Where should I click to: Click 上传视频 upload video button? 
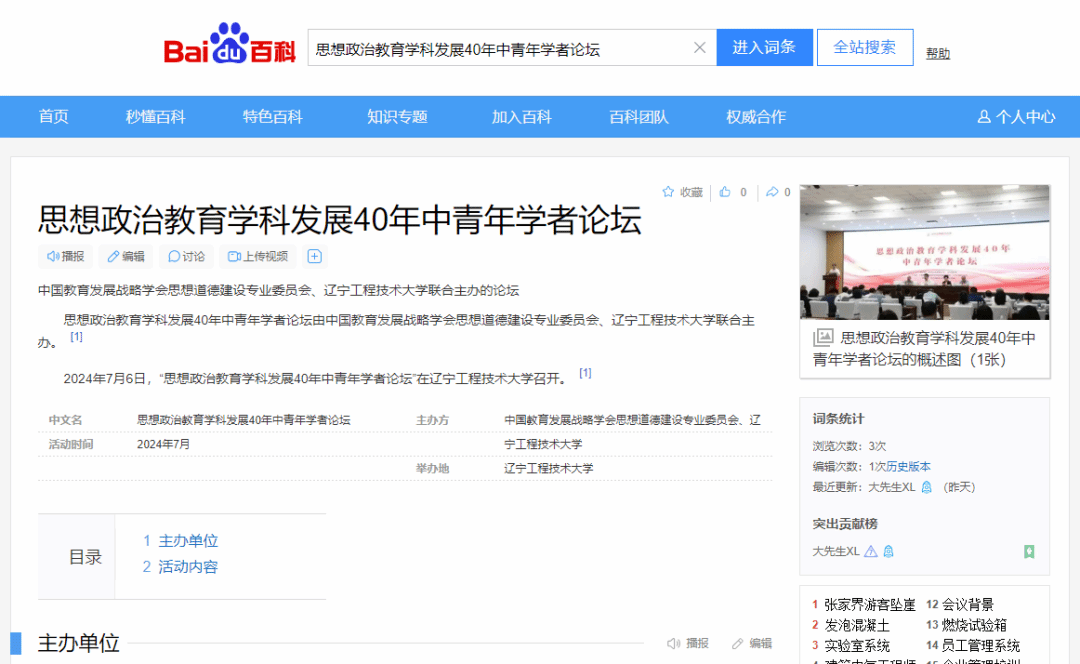pos(258,257)
